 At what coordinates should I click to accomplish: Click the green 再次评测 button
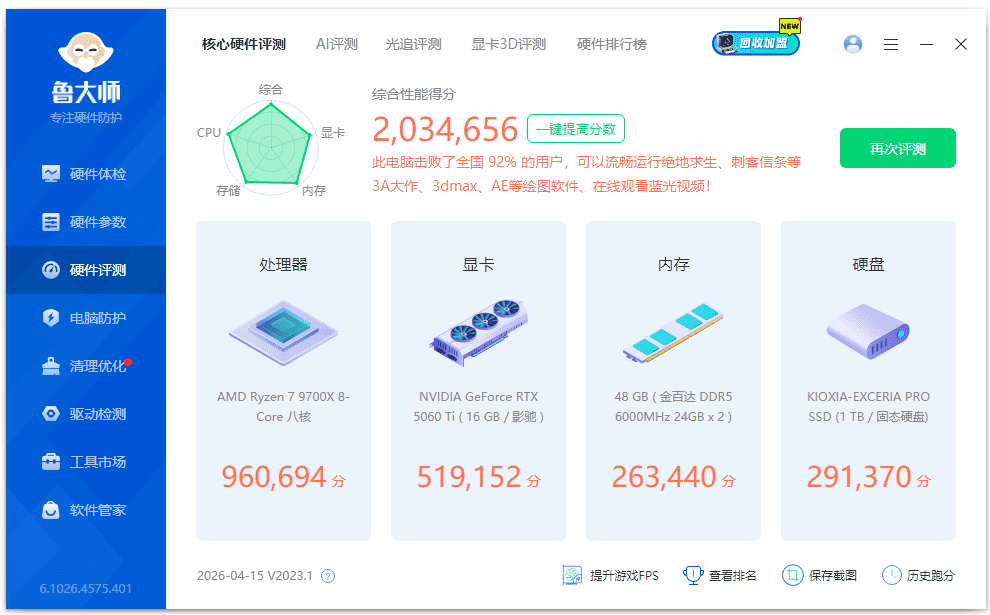click(897, 148)
